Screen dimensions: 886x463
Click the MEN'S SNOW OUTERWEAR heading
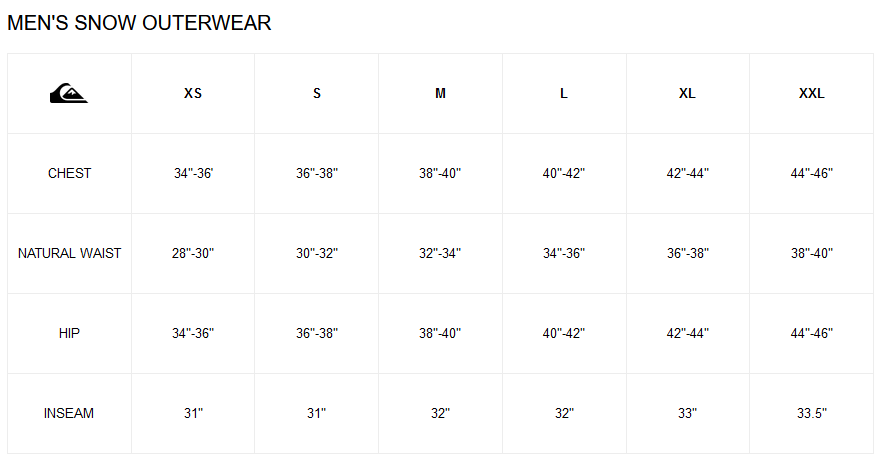tap(139, 23)
